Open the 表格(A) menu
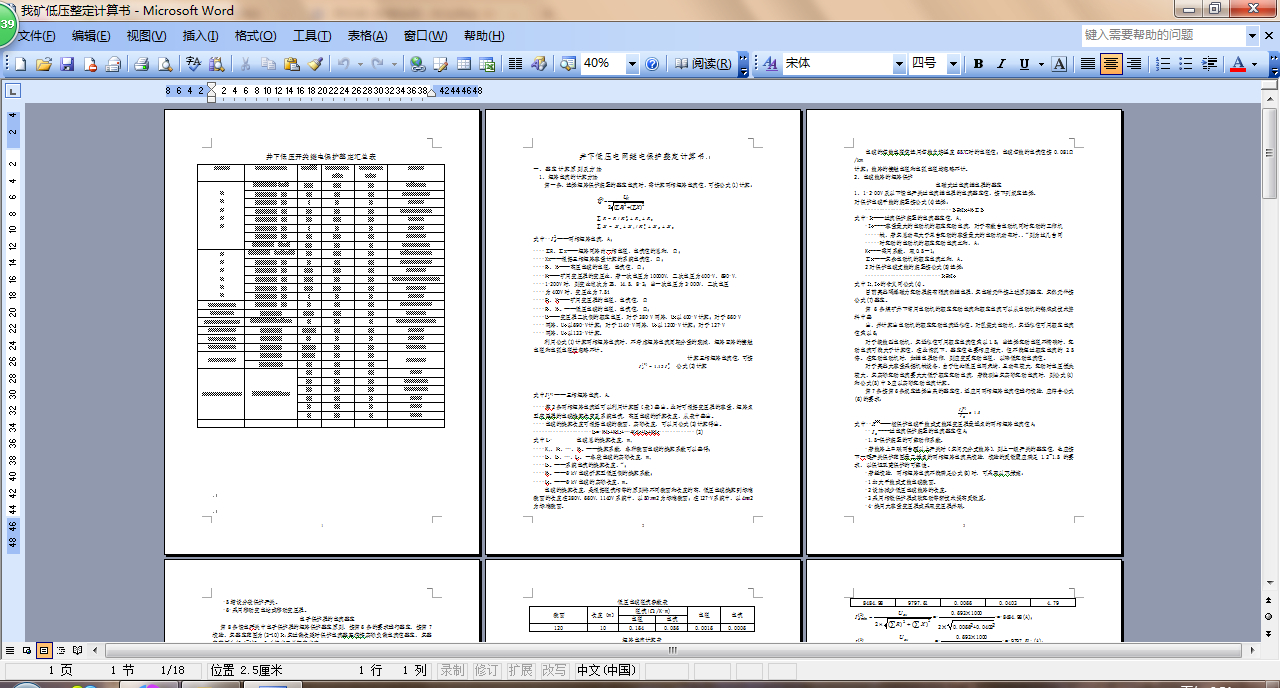The width and height of the screenshot is (1280, 688). pos(367,35)
